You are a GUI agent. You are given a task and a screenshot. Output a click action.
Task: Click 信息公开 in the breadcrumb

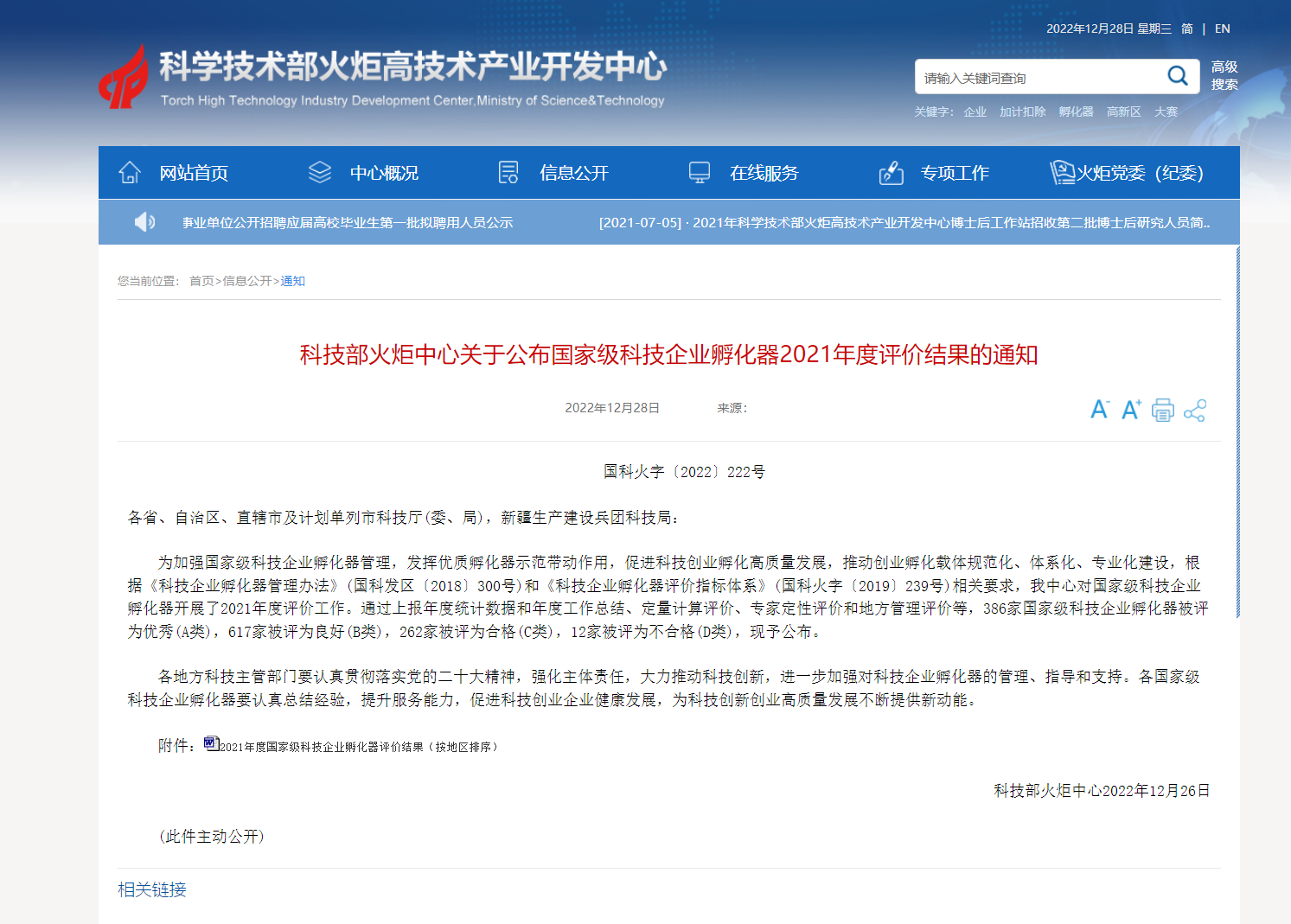pyautogui.click(x=247, y=281)
